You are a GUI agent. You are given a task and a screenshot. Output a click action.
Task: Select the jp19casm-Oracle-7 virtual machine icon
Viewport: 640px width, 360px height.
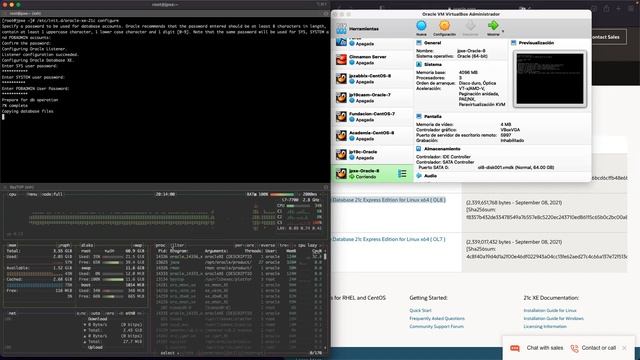(341, 98)
